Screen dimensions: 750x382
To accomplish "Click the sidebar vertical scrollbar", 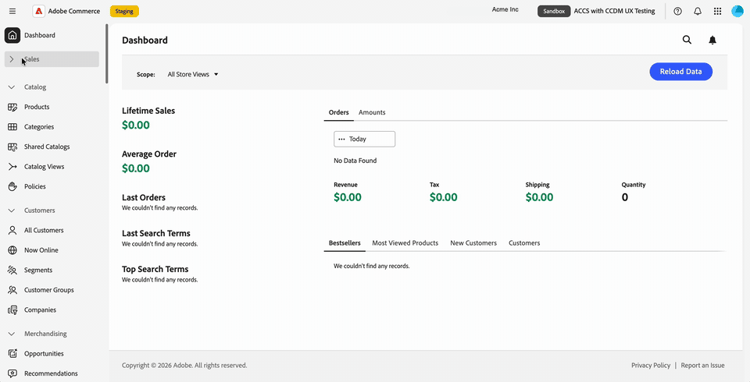I will click(x=107, y=54).
